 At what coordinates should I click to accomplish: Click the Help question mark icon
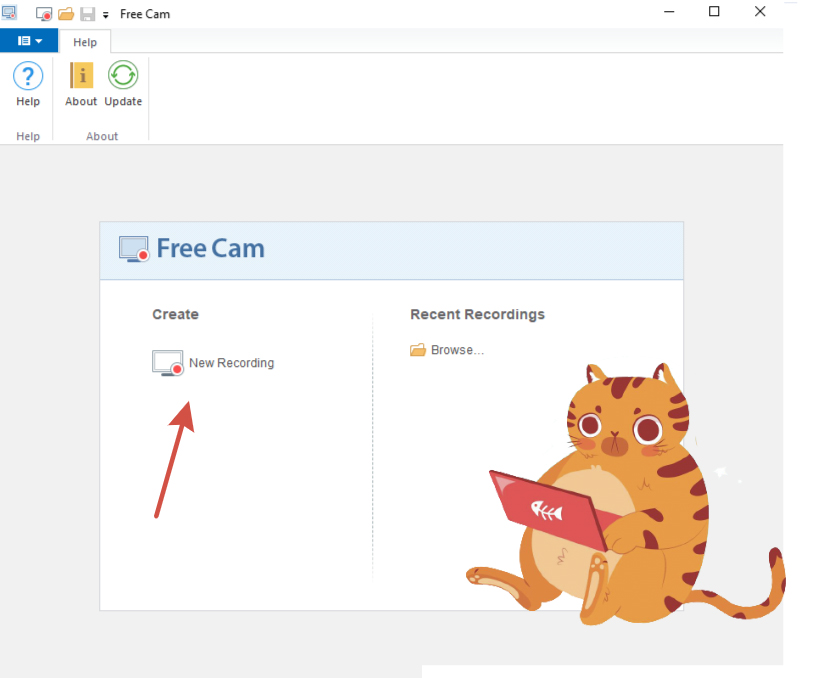(x=28, y=76)
